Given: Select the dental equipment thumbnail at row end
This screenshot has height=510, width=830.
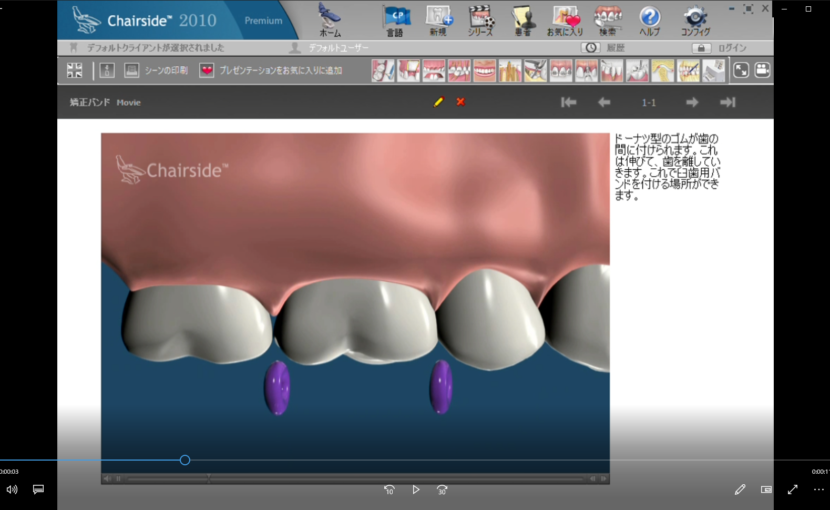Looking at the screenshot, I should [713, 70].
